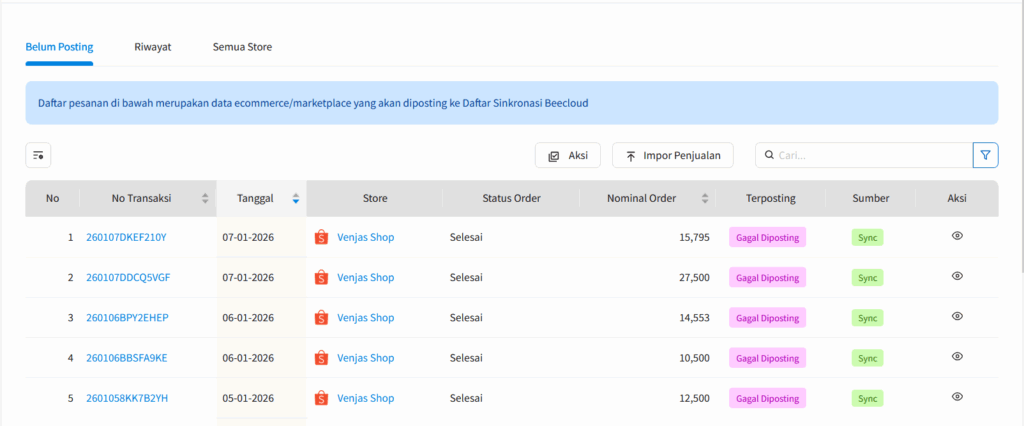The width and height of the screenshot is (1024, 426).
Task: Click Selesai status for order 260106BPY2EHEP
Action: [466, 318]
